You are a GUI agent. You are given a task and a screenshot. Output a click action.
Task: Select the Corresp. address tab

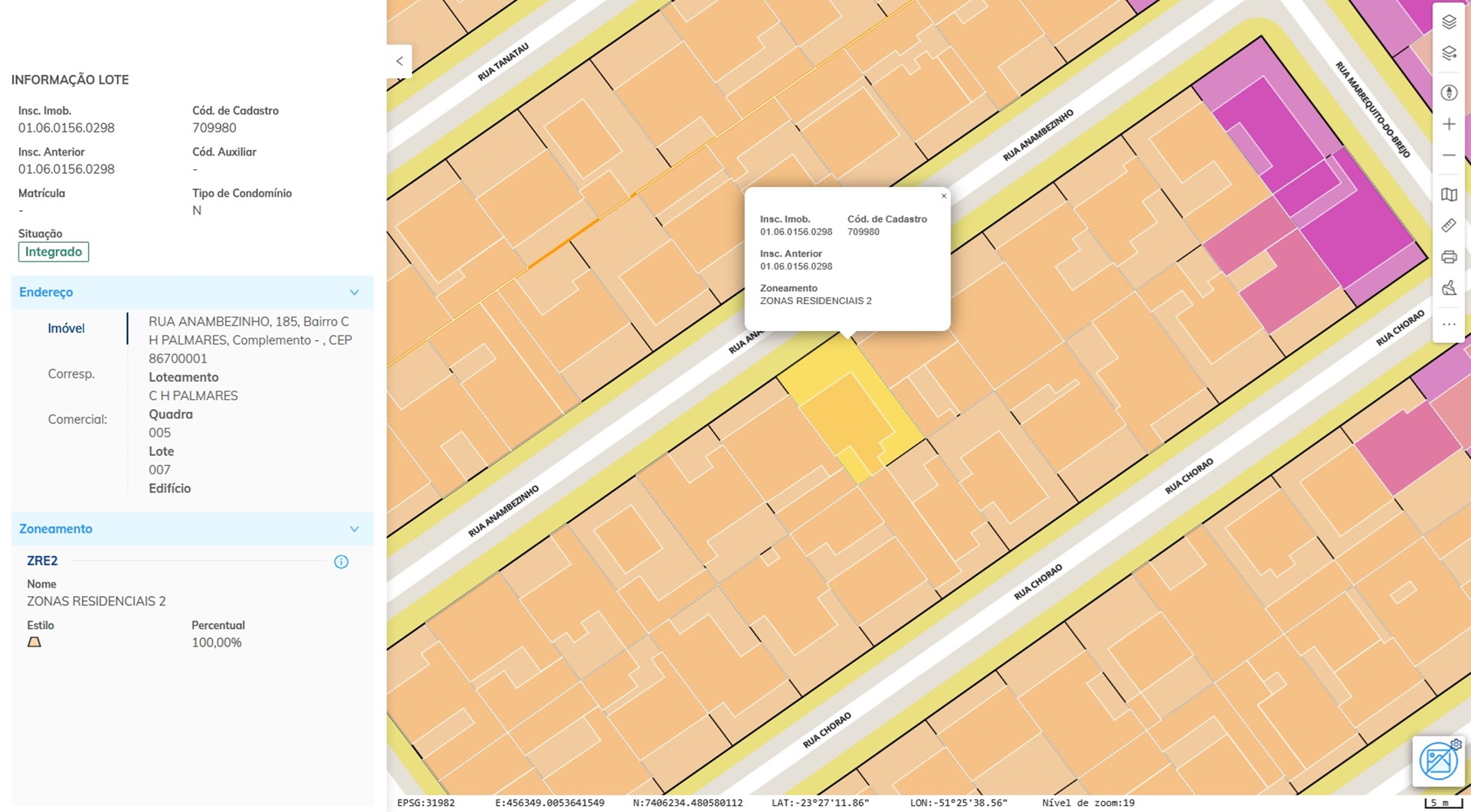point(71,374)
